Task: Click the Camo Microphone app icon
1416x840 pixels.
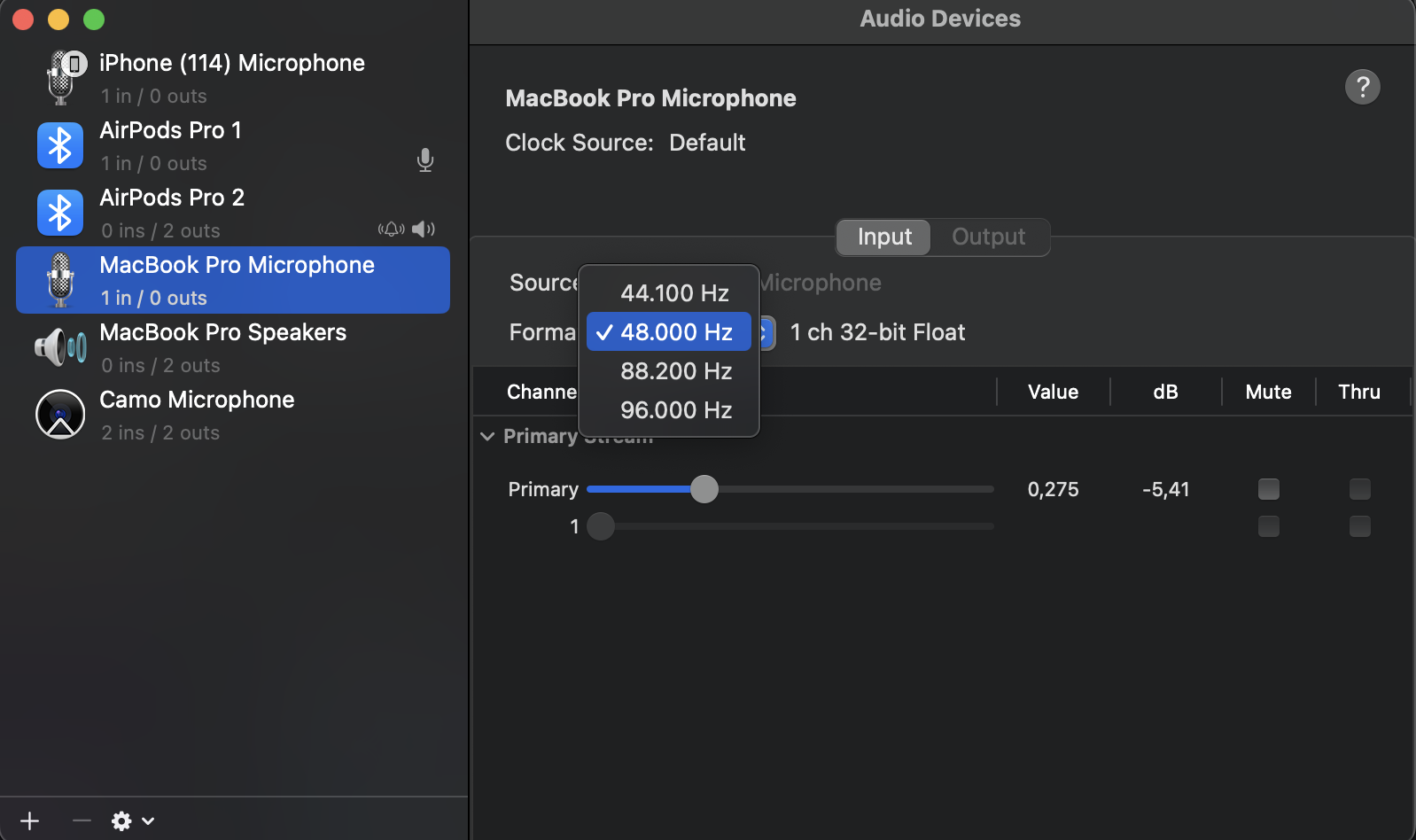Action: pyautogui.click(x=60, y=415)
